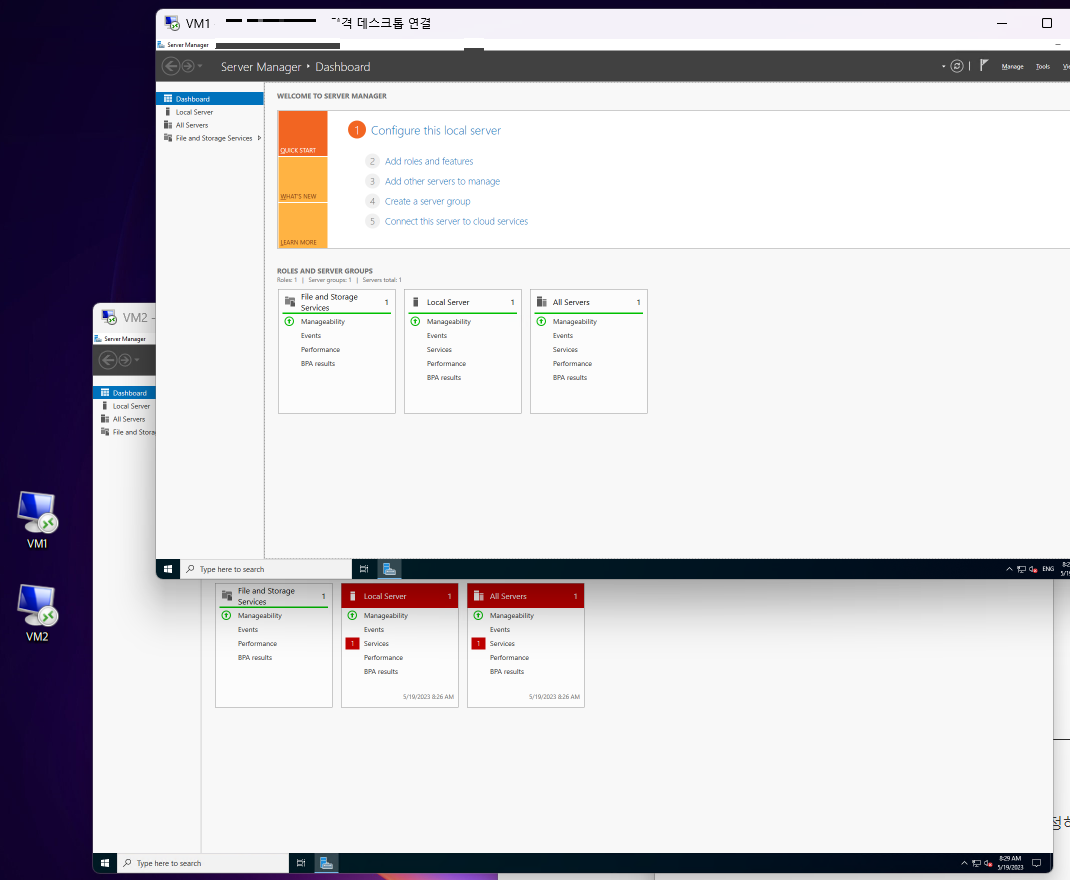The image size is (1070, 880).
Task: Click Create a server group link
Action: (x=427, y=201)
